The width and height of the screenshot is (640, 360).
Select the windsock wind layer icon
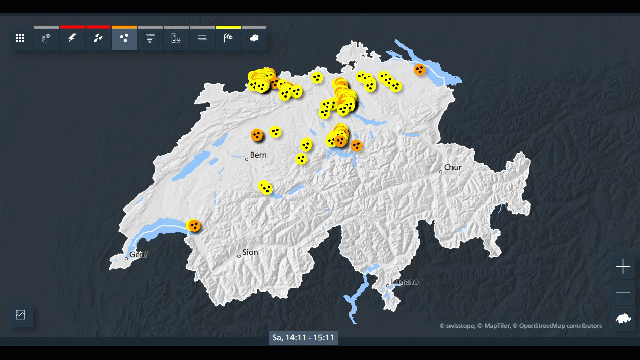point(228,38)
